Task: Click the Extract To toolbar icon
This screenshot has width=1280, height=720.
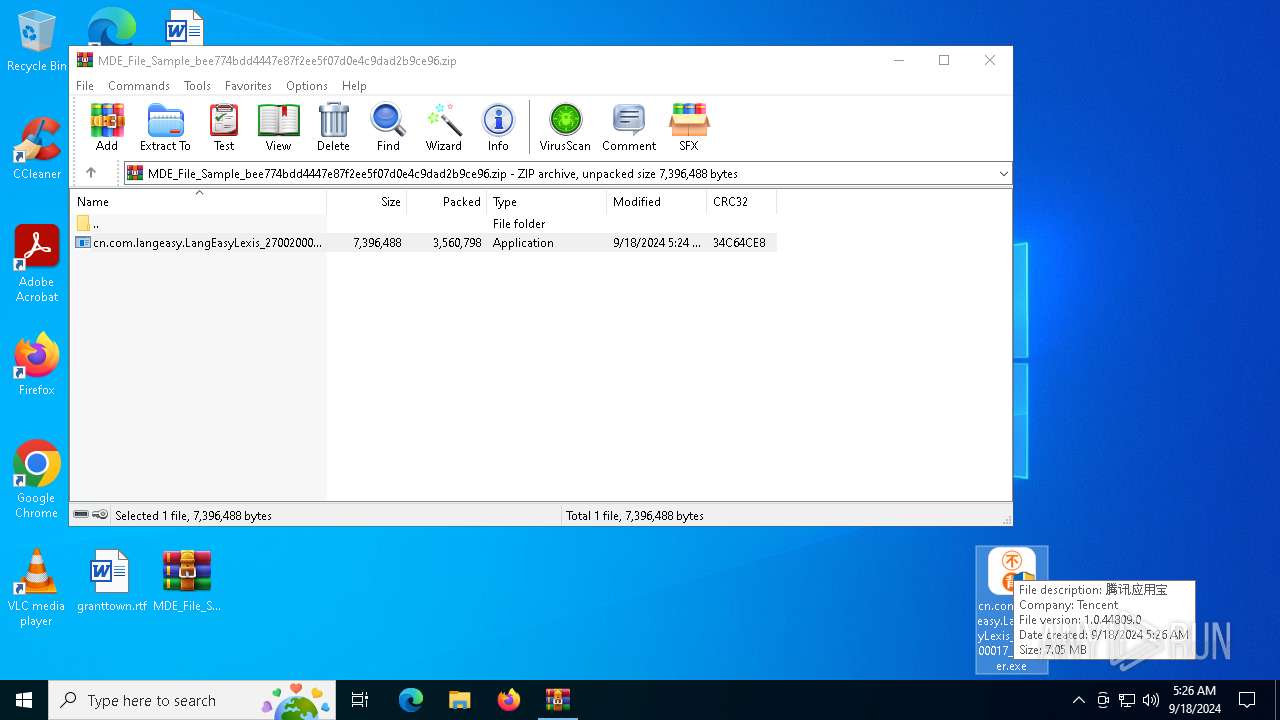Action: tap(165, 127)
